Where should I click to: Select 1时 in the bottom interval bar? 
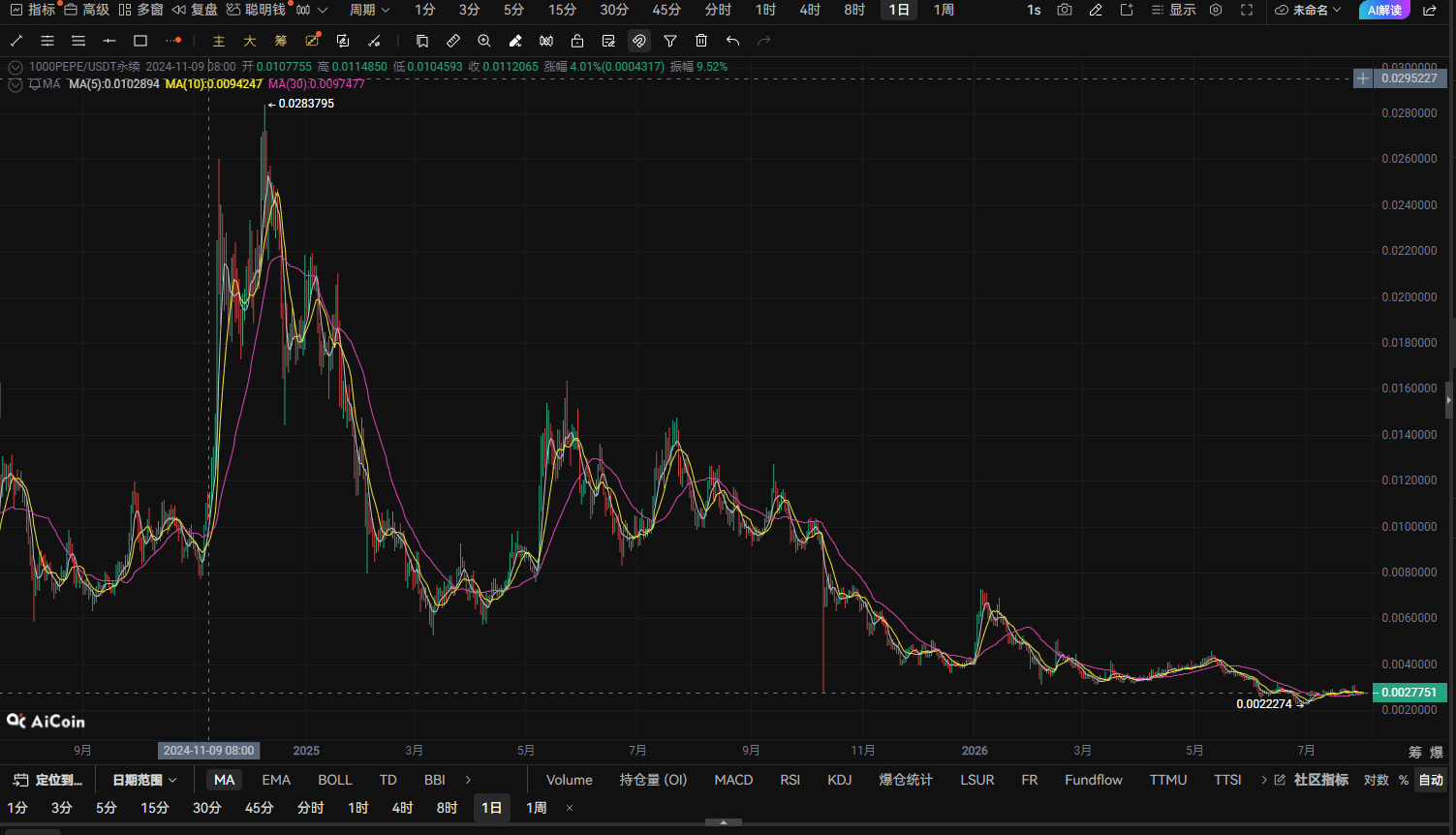point(358,808)
